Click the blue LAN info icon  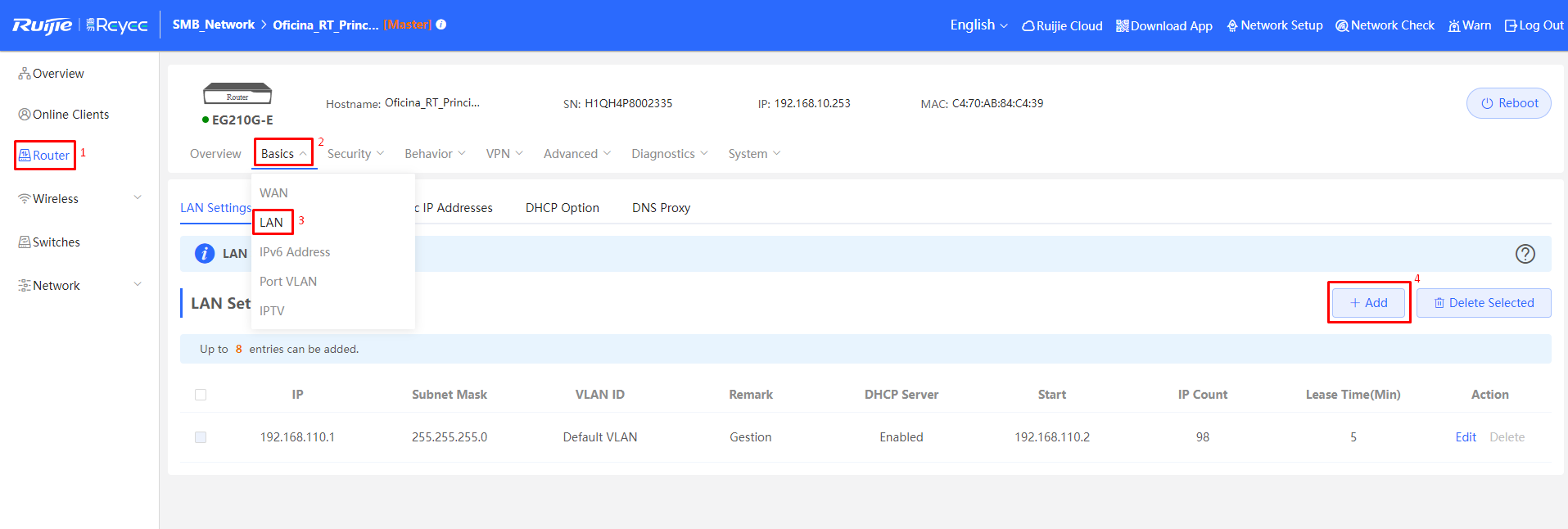tap(205, 254)
